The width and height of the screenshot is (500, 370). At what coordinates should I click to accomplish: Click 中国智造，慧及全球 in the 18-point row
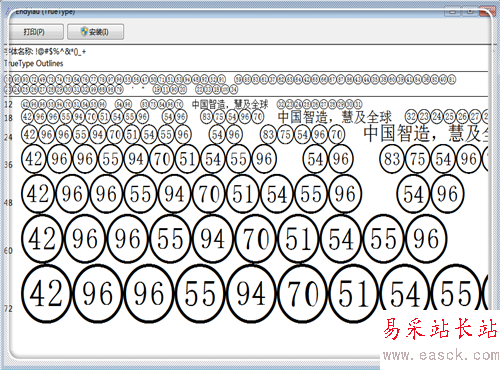[x=335, y=117]
